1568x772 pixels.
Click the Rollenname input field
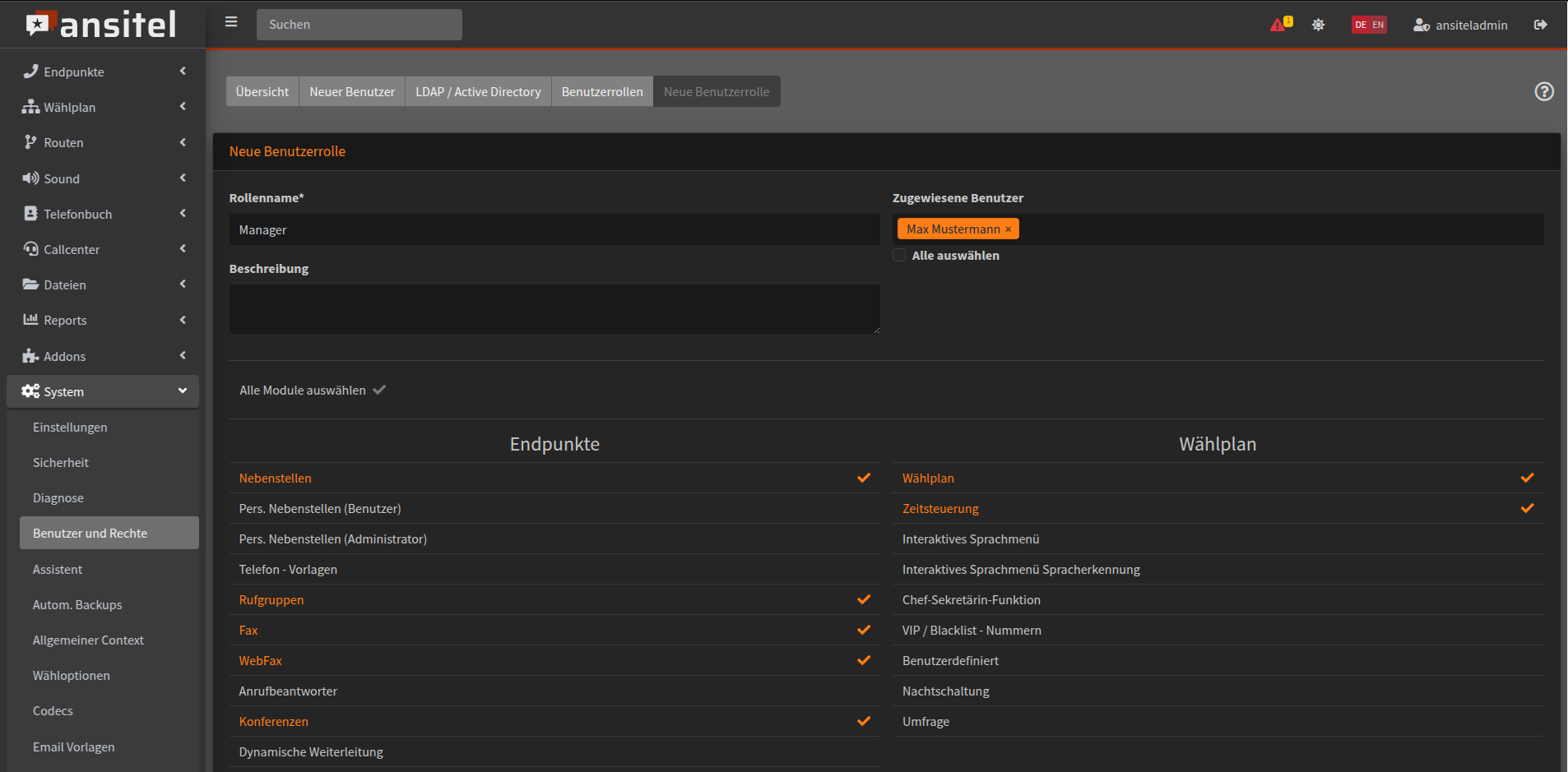point(554,229)
